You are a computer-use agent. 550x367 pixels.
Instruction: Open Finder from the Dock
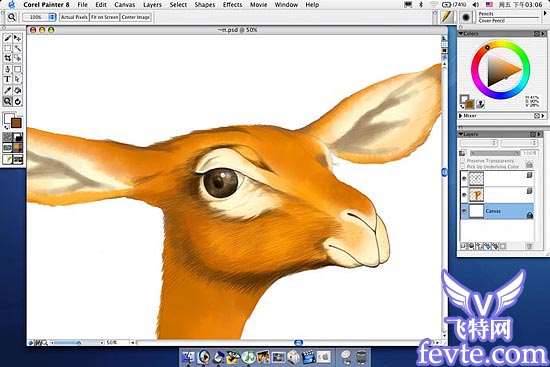188,357
